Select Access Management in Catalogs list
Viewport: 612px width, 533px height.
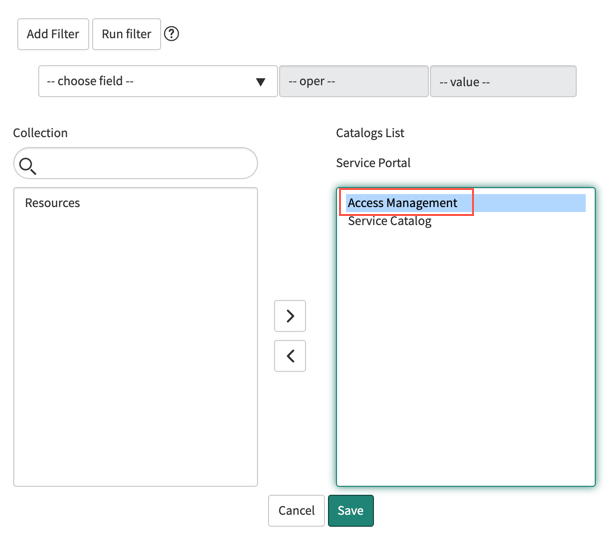[x=466, y=203]
